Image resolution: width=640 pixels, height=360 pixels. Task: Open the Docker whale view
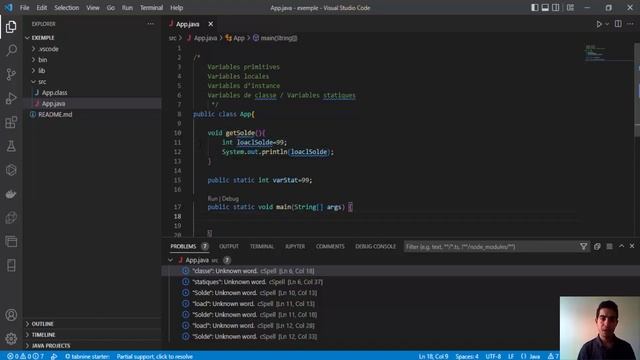pos(11,194)
